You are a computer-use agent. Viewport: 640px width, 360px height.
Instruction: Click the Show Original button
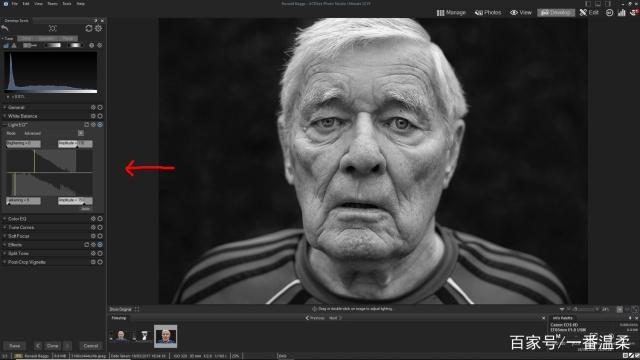(120, 309)
